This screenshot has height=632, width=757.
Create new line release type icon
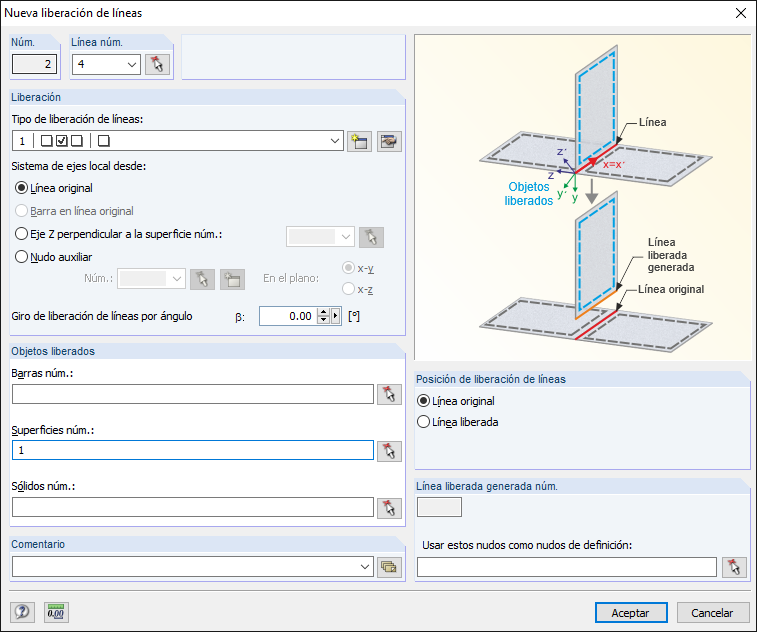(360, 141)
